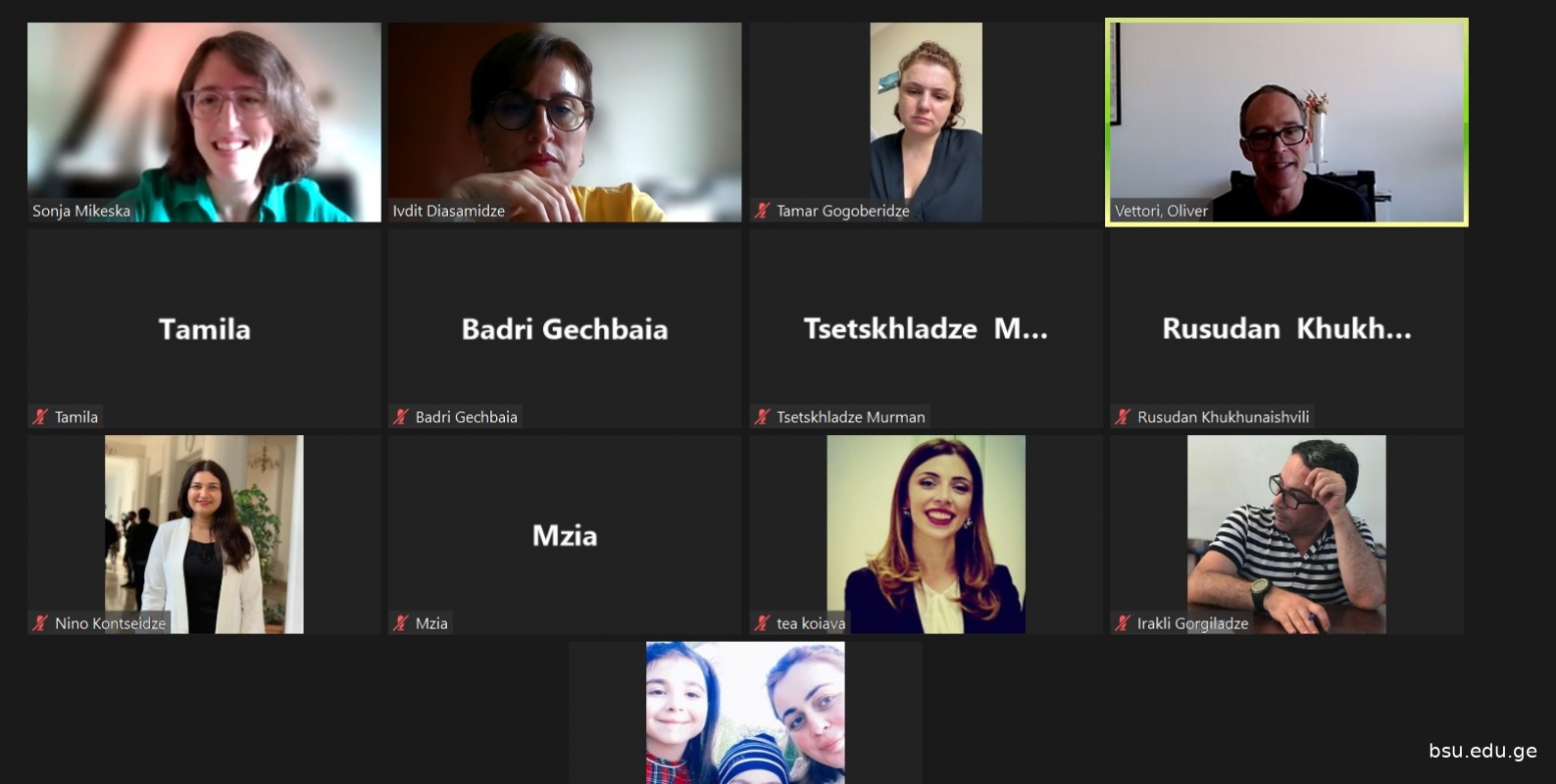Click the muted mic icon beside tea koiava
The height and width of the screenshot is (784, 1556).
tap(762, 622)
